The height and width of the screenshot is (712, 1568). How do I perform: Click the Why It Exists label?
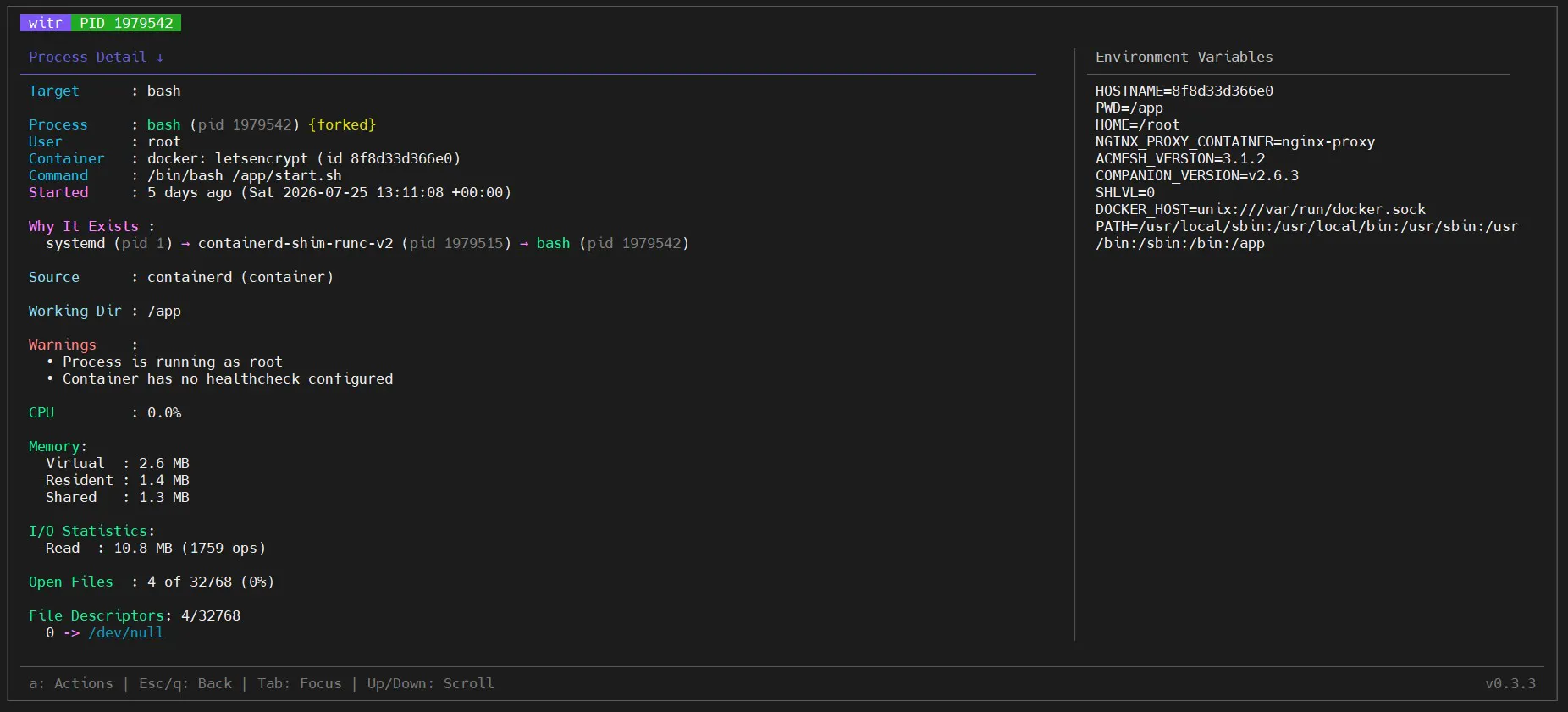83,226
